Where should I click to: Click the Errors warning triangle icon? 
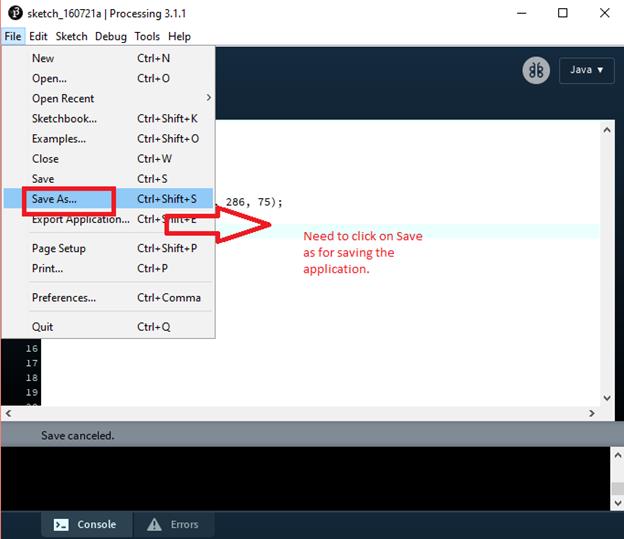point(154,525)
